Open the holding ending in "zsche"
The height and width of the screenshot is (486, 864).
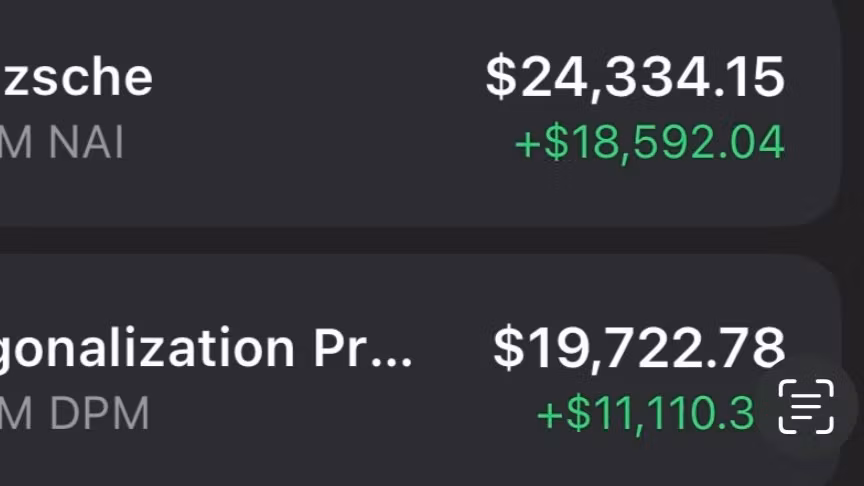point(77,78)
